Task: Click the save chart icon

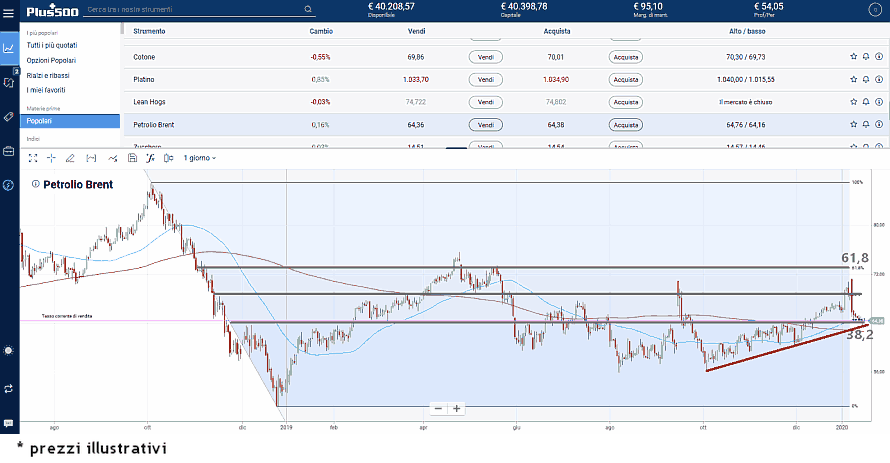Action: tap(130, 157)
